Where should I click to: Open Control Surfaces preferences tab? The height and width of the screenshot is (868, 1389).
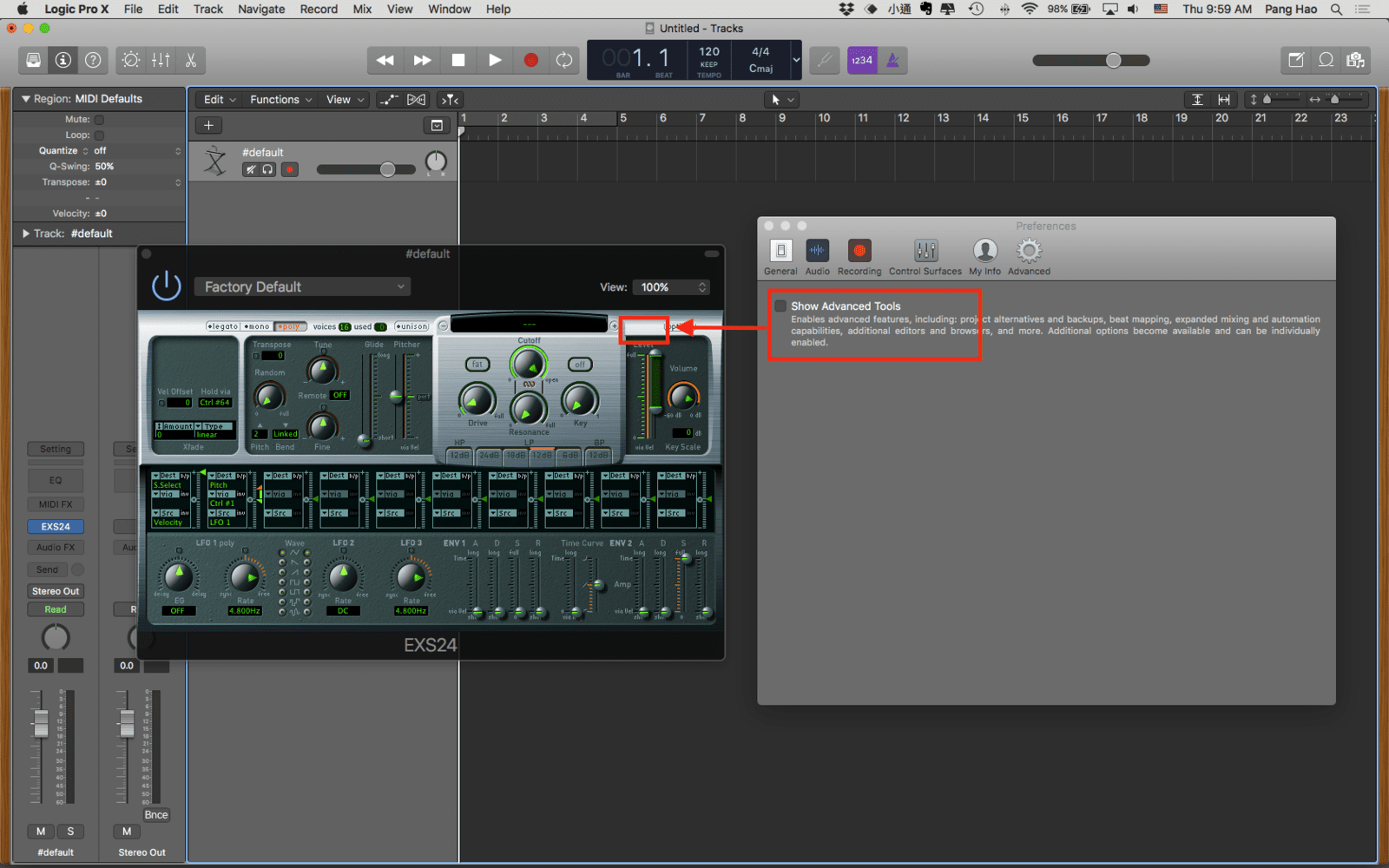coord(925,257)
